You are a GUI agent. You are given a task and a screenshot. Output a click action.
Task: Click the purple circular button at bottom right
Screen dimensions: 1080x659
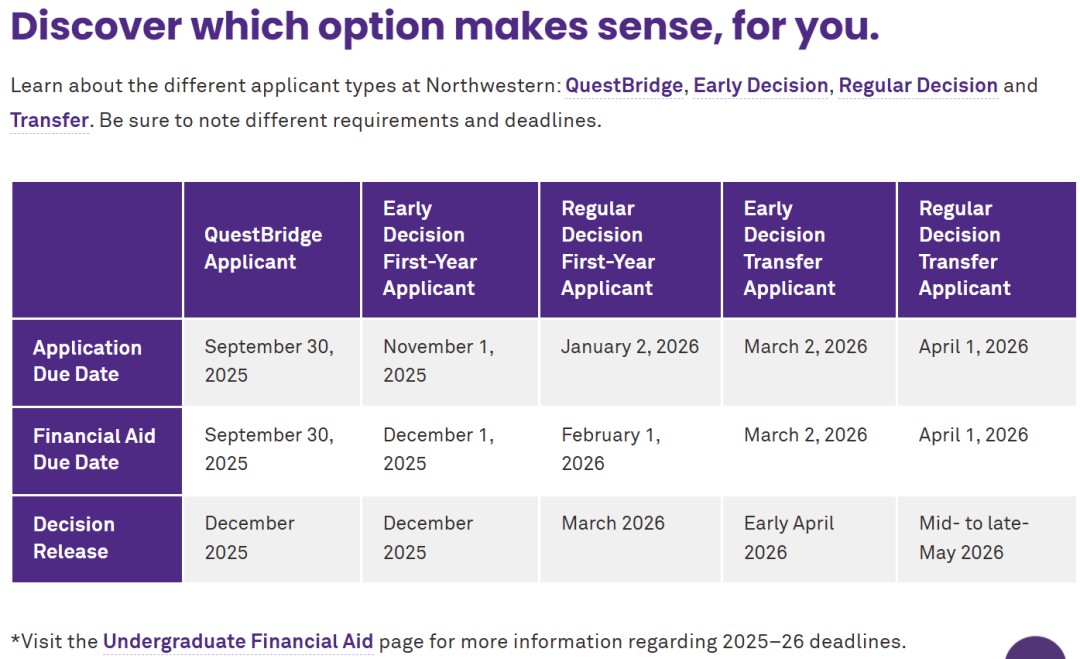pos(1036,650)
